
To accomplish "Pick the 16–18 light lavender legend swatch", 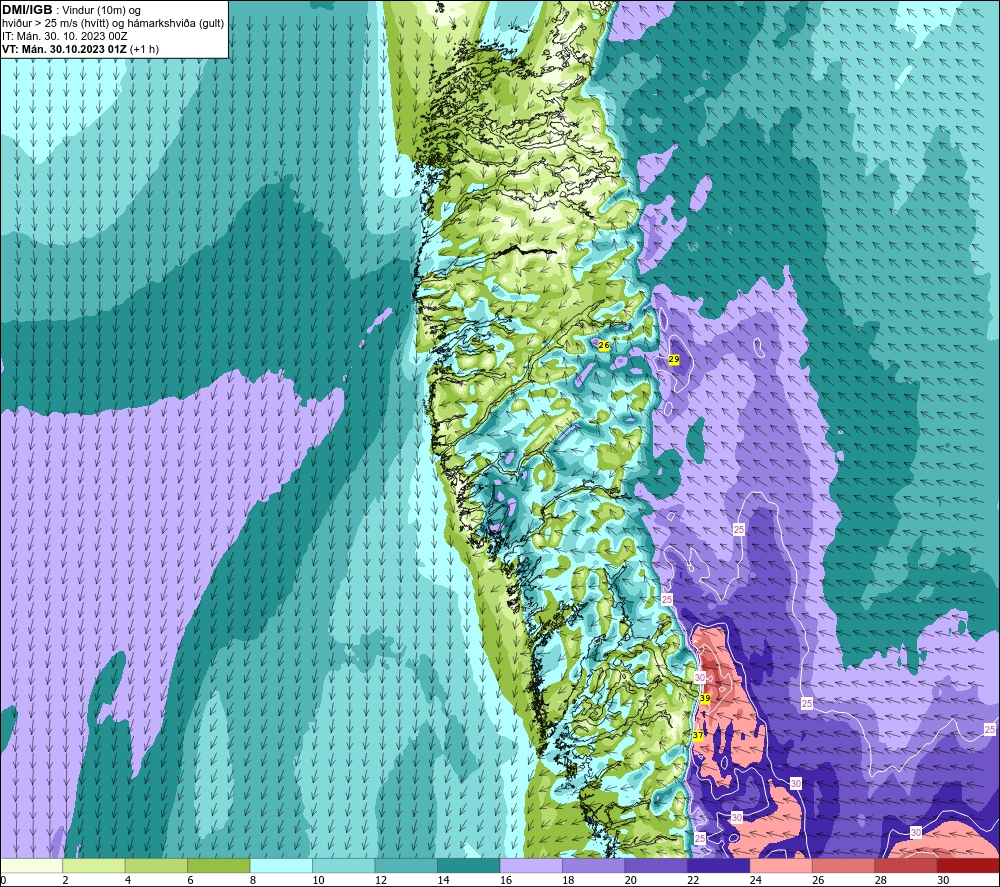I will [531, 865].
